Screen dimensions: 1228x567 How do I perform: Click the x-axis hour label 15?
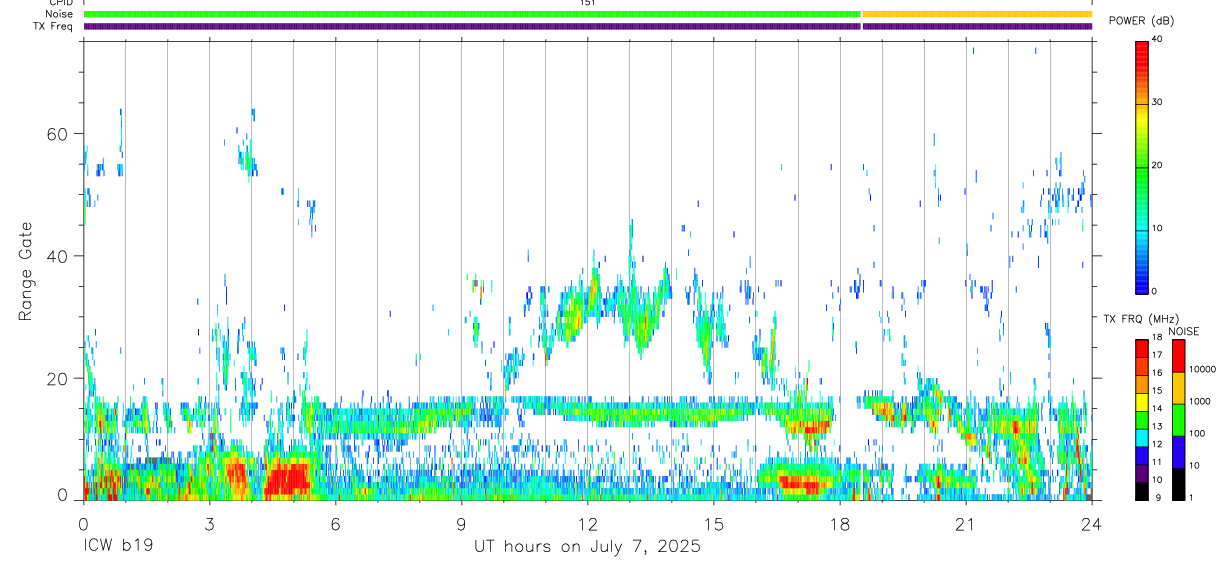[714, 524]
